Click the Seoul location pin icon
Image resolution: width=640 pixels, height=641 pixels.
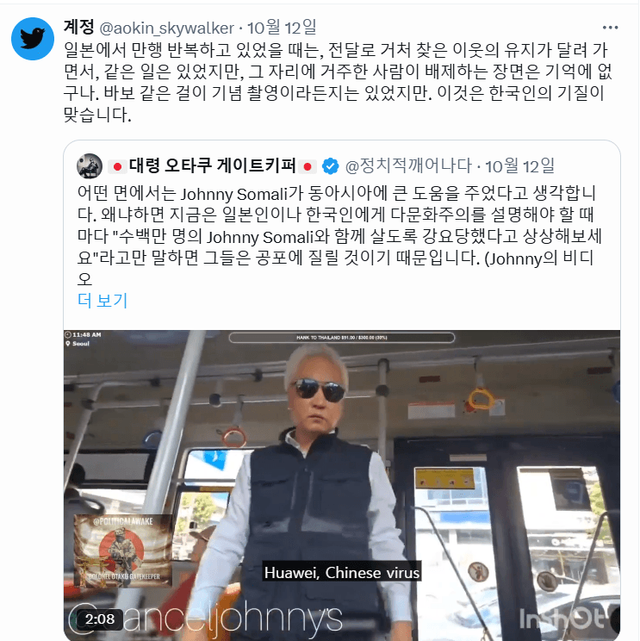click(68, 344)
